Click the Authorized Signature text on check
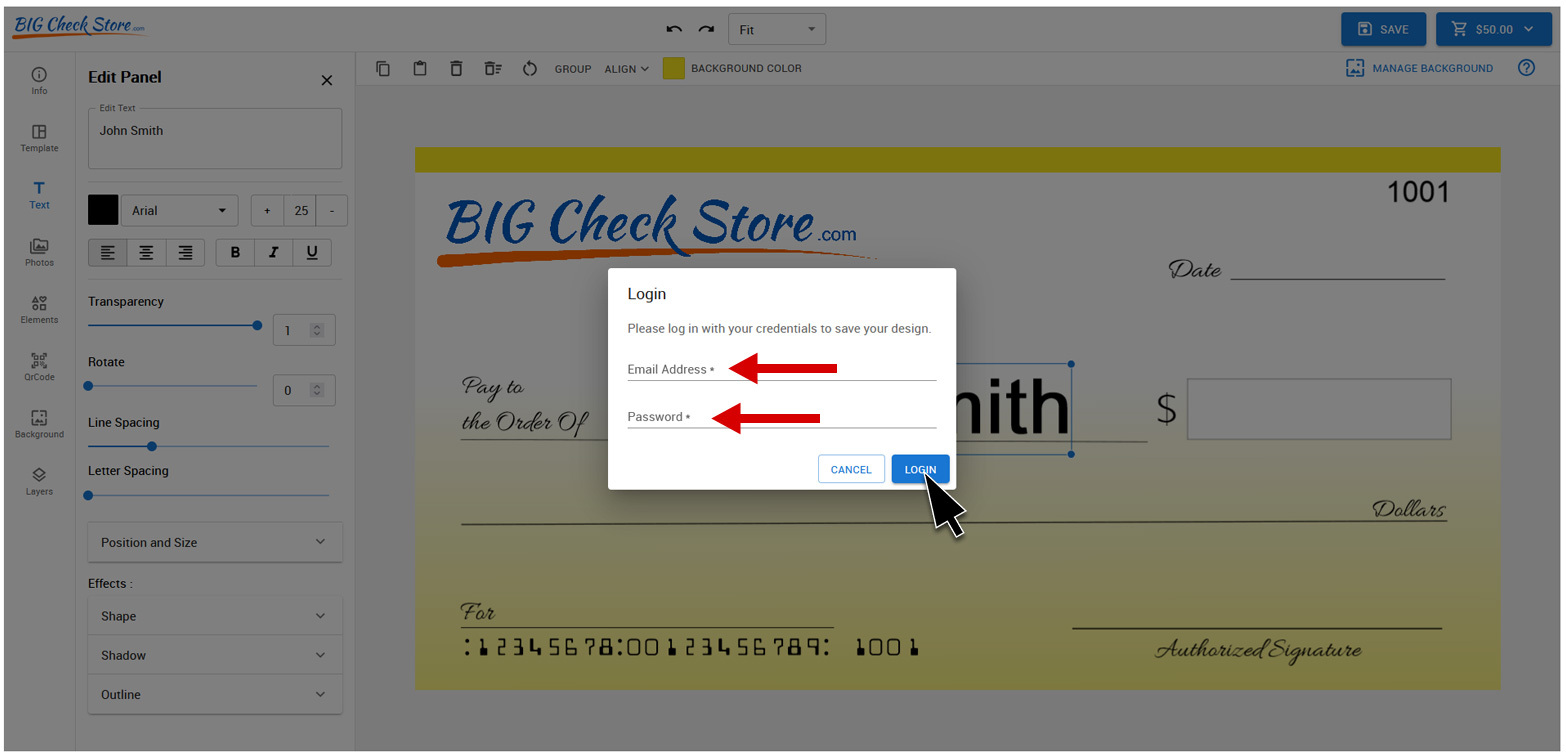Image resolution: width=1566 pixels, height=756 pixels. point(1258,650)
